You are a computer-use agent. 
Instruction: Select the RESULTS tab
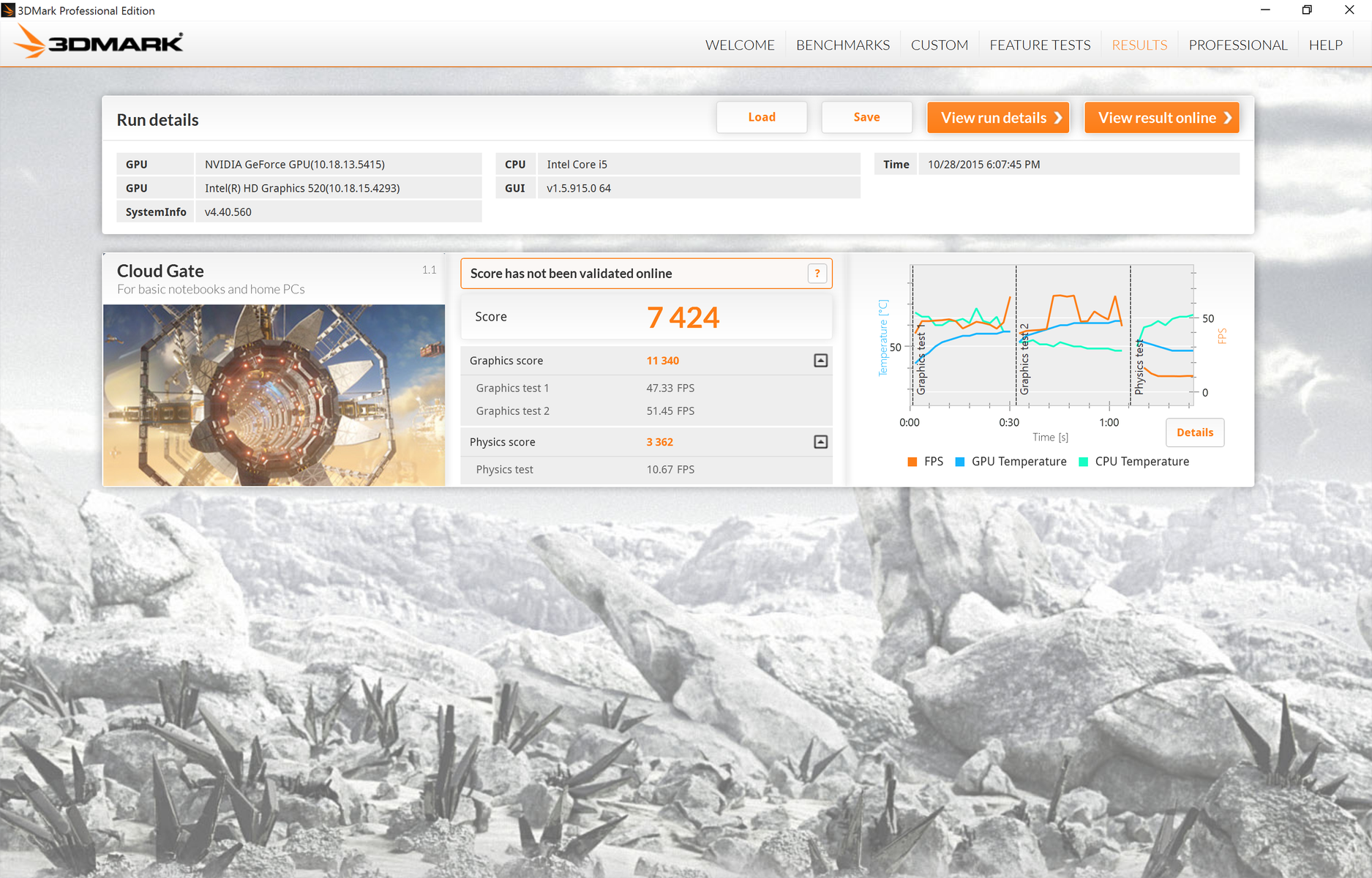(x=1139, y=45)
